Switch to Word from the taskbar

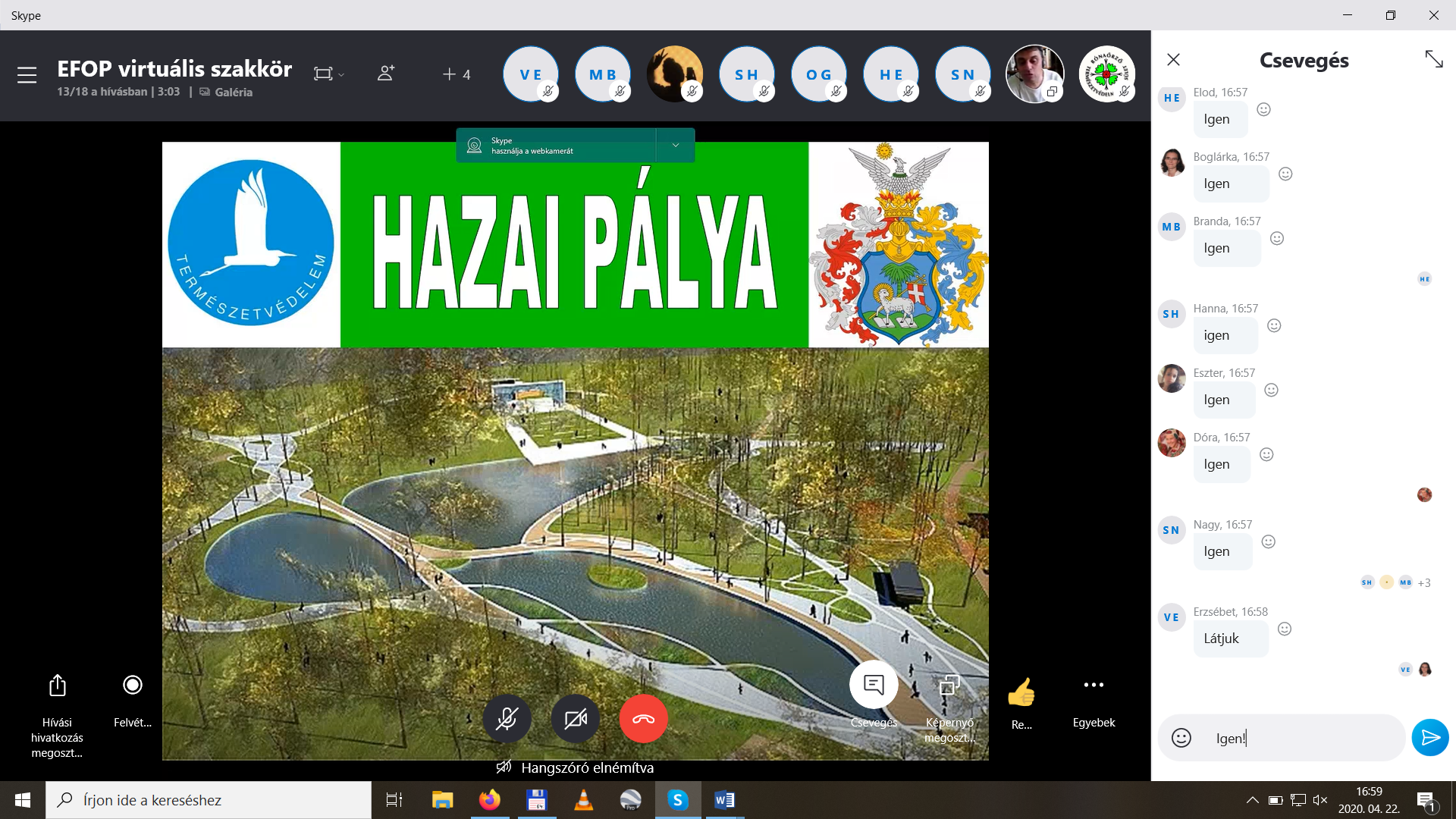click(724, 800)
